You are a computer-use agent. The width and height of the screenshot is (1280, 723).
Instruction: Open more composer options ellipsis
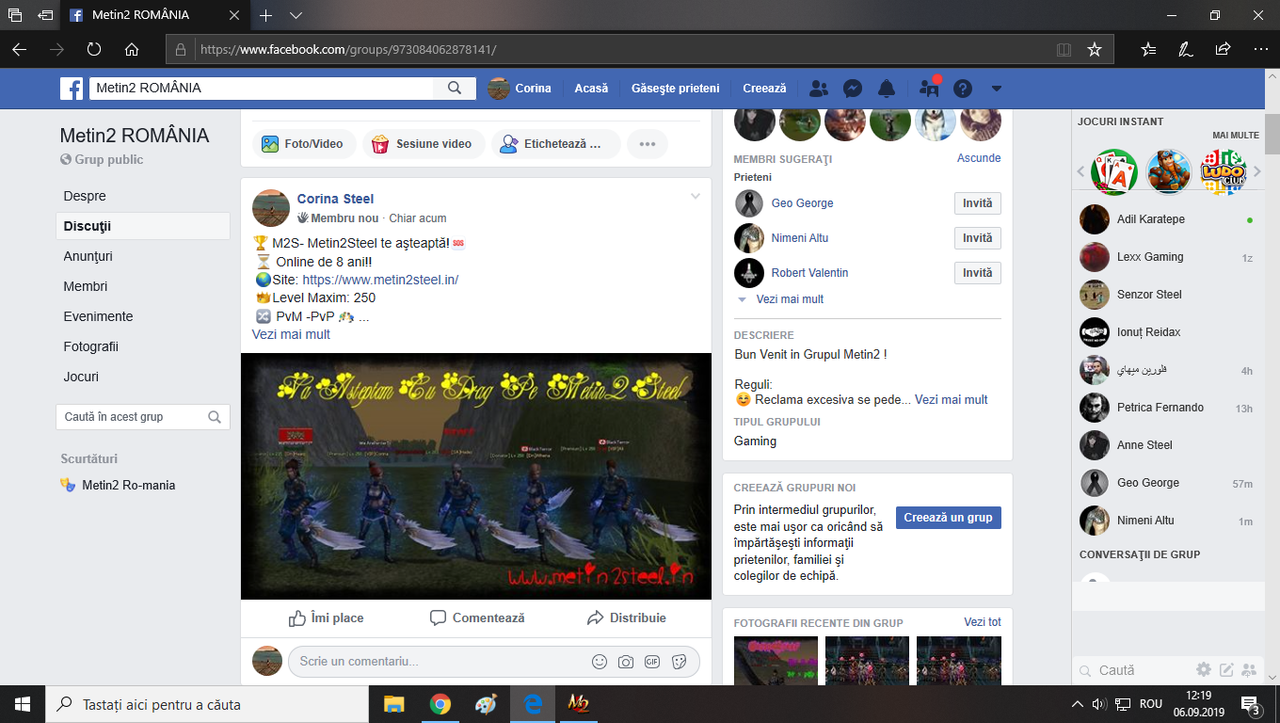click(x=647, y=144)
